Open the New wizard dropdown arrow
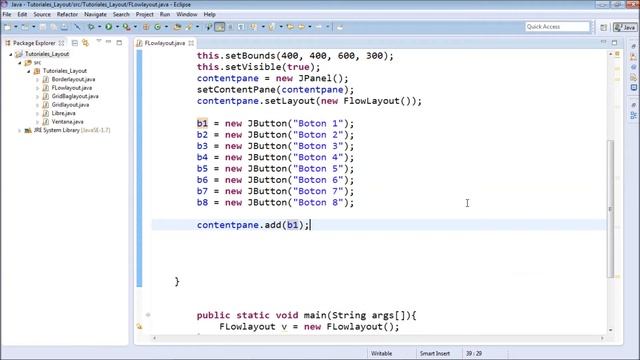 16,27
